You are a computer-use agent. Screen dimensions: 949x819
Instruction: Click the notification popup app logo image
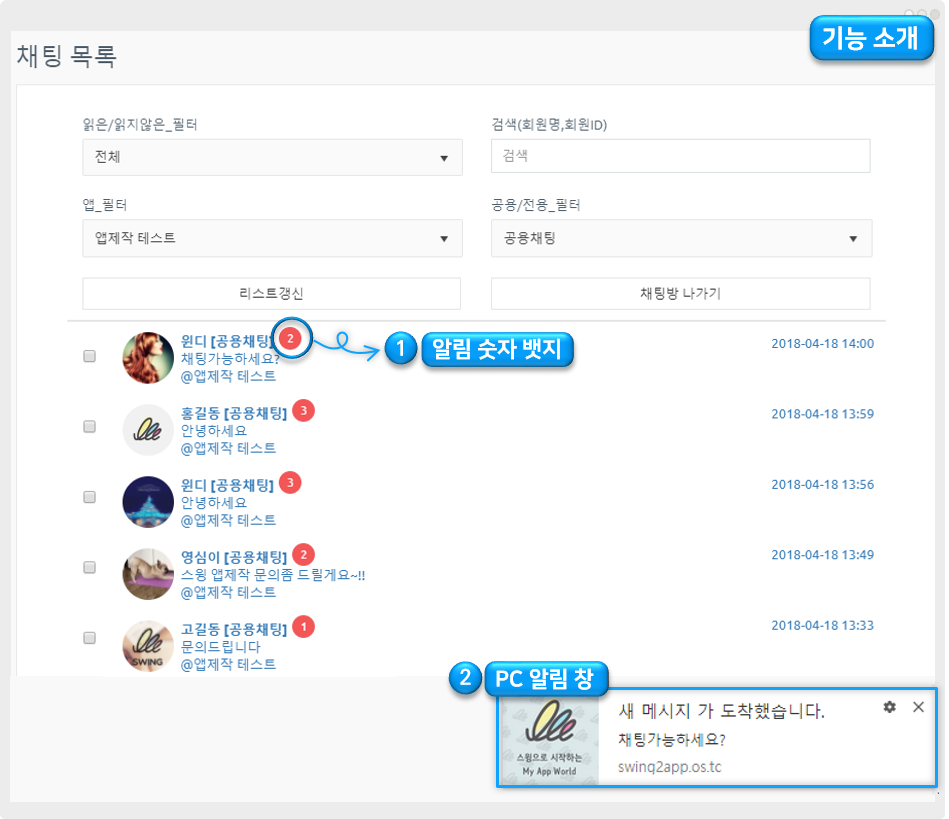tap(549, 738)
